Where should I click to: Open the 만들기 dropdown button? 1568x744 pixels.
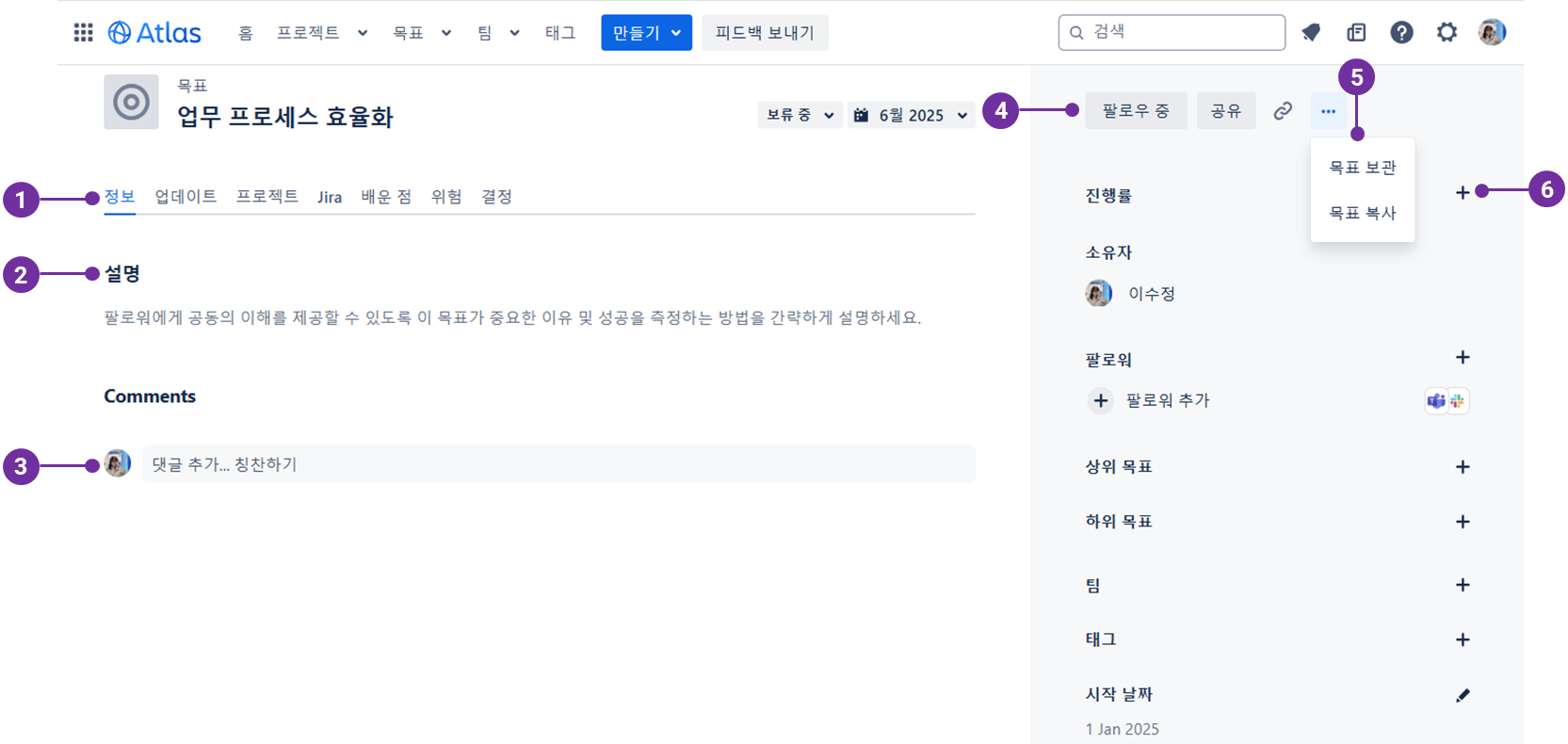(x=646, y=33)
